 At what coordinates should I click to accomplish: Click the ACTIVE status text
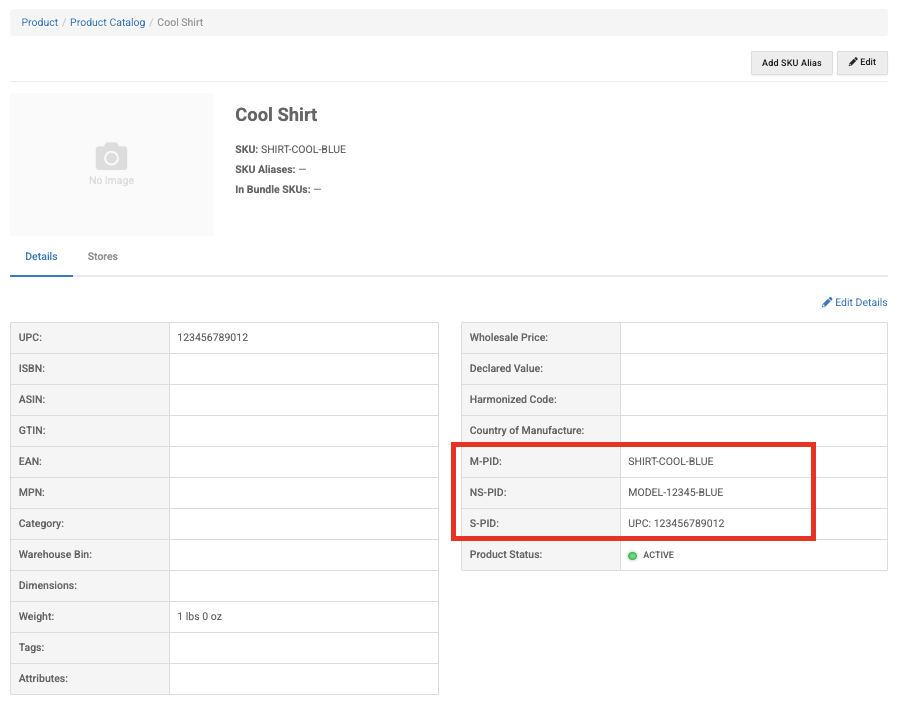pyautogui.click(x=658, y=555)
